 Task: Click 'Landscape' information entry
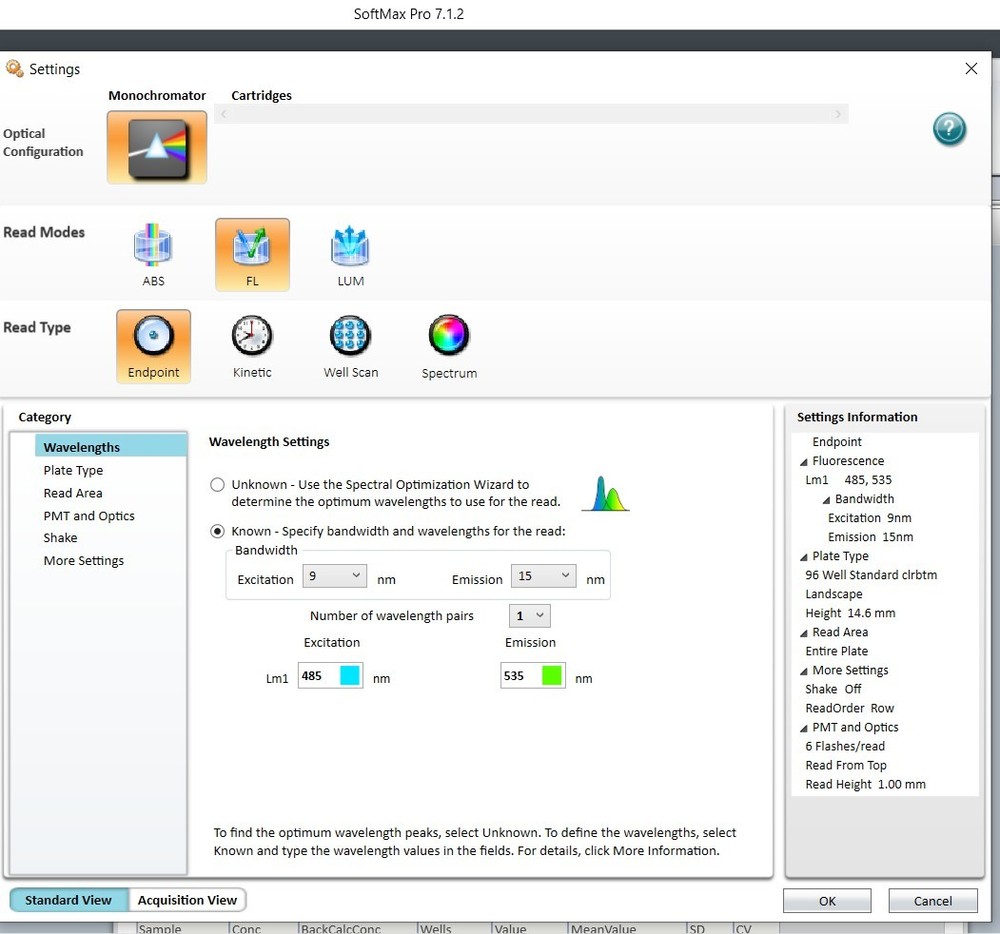[x=834, y=594]
